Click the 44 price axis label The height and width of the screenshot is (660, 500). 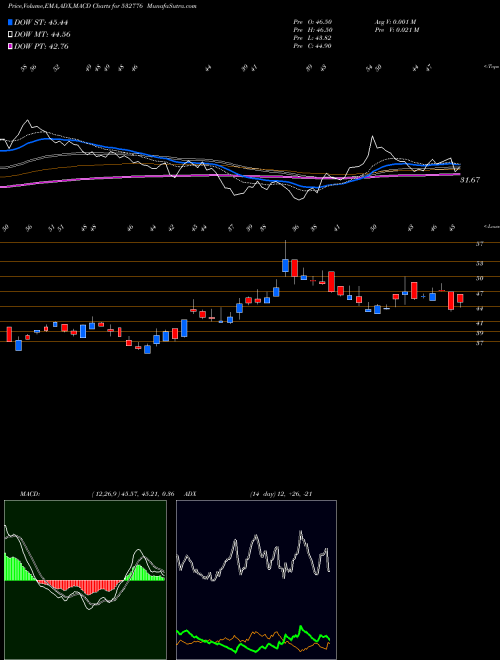pos(479,309)
